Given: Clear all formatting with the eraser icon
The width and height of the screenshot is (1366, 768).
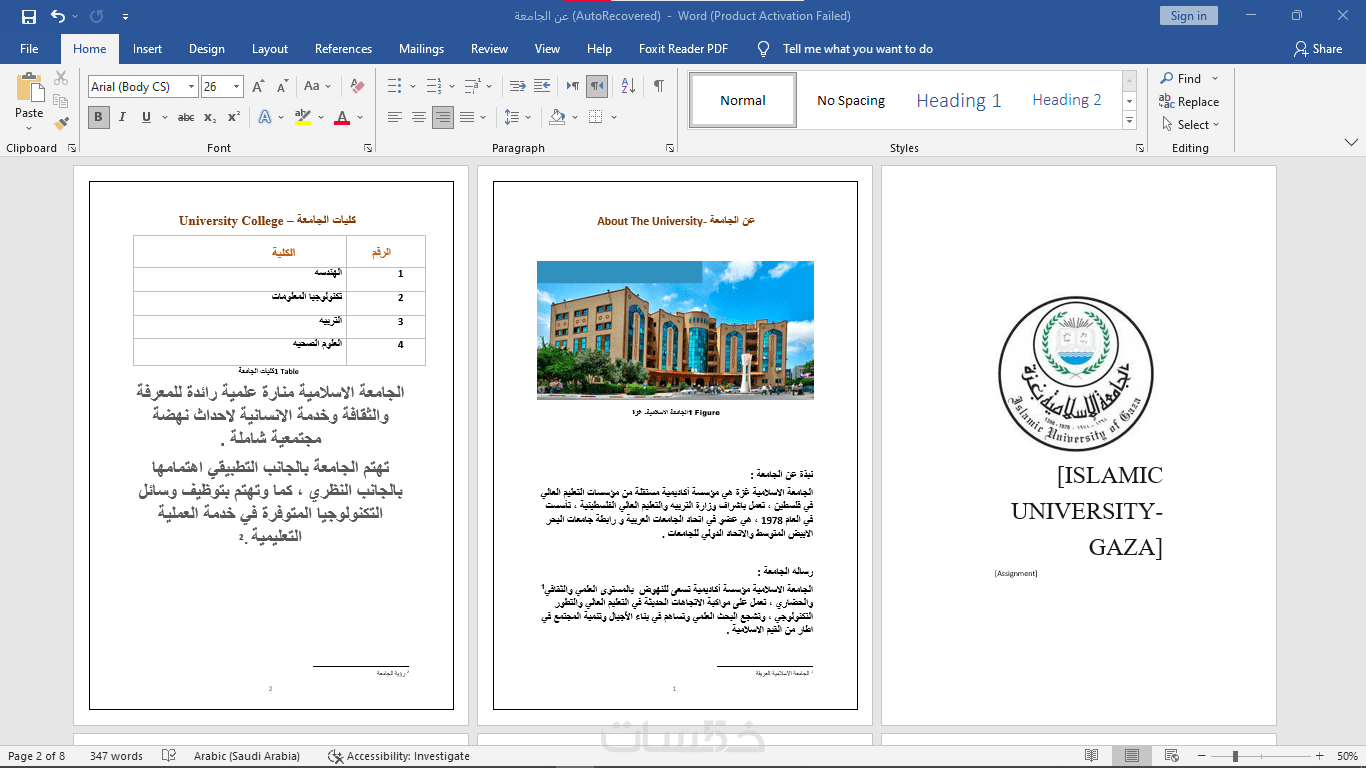Looking at the screenshot, I should (357, 87).
